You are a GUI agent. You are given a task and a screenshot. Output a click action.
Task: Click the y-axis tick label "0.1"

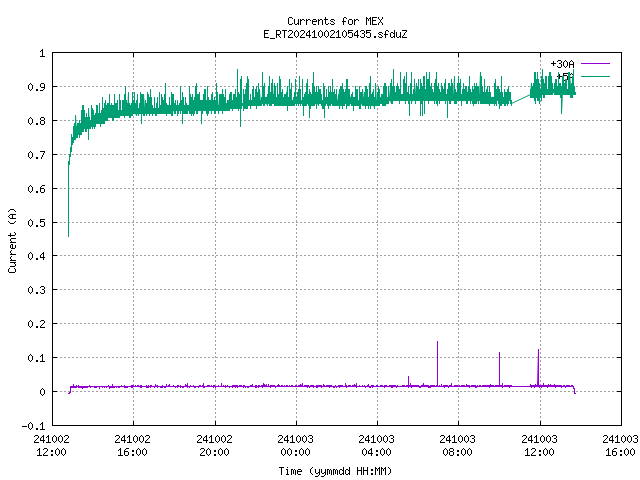36,358
